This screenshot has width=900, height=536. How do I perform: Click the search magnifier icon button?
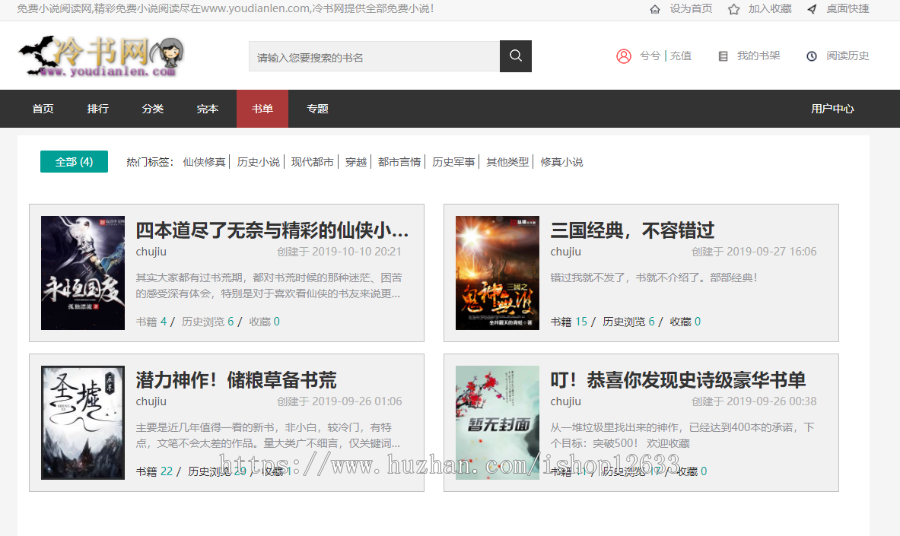pos(515,56)
